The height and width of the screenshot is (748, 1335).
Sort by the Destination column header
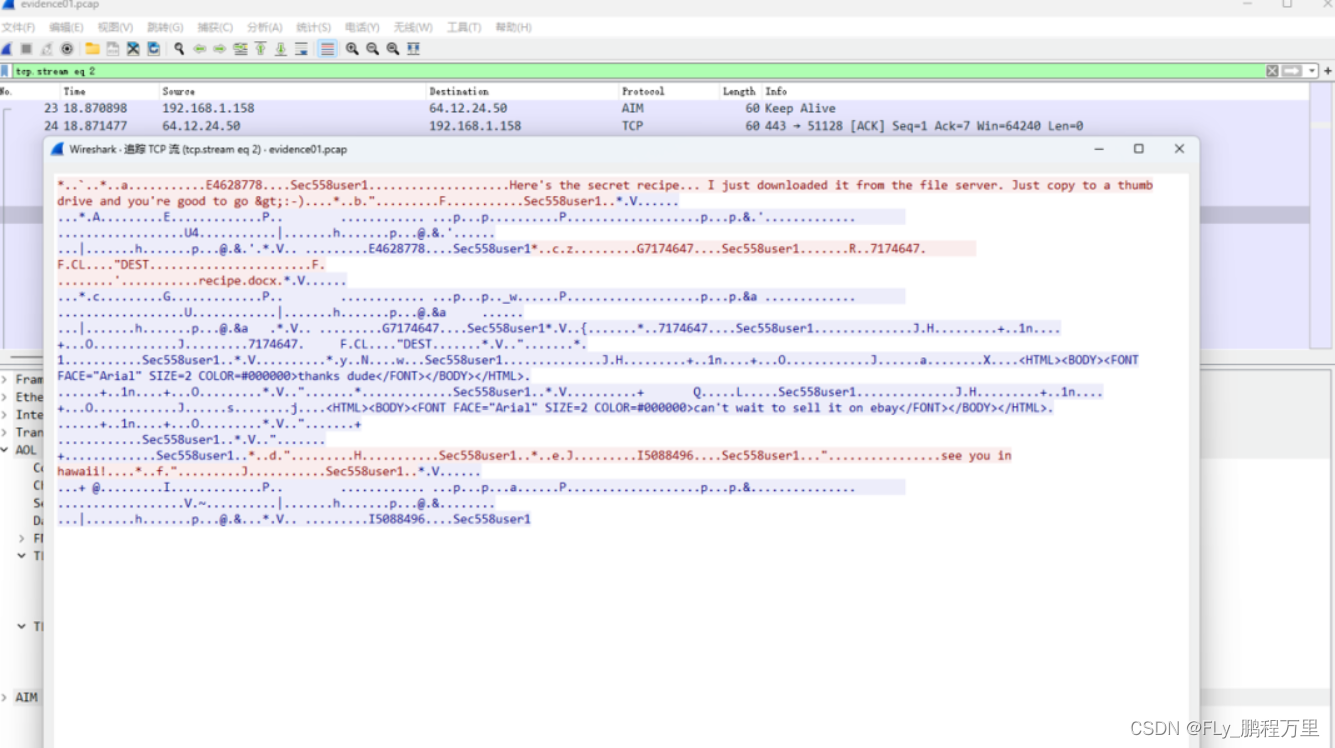point(522,91)
